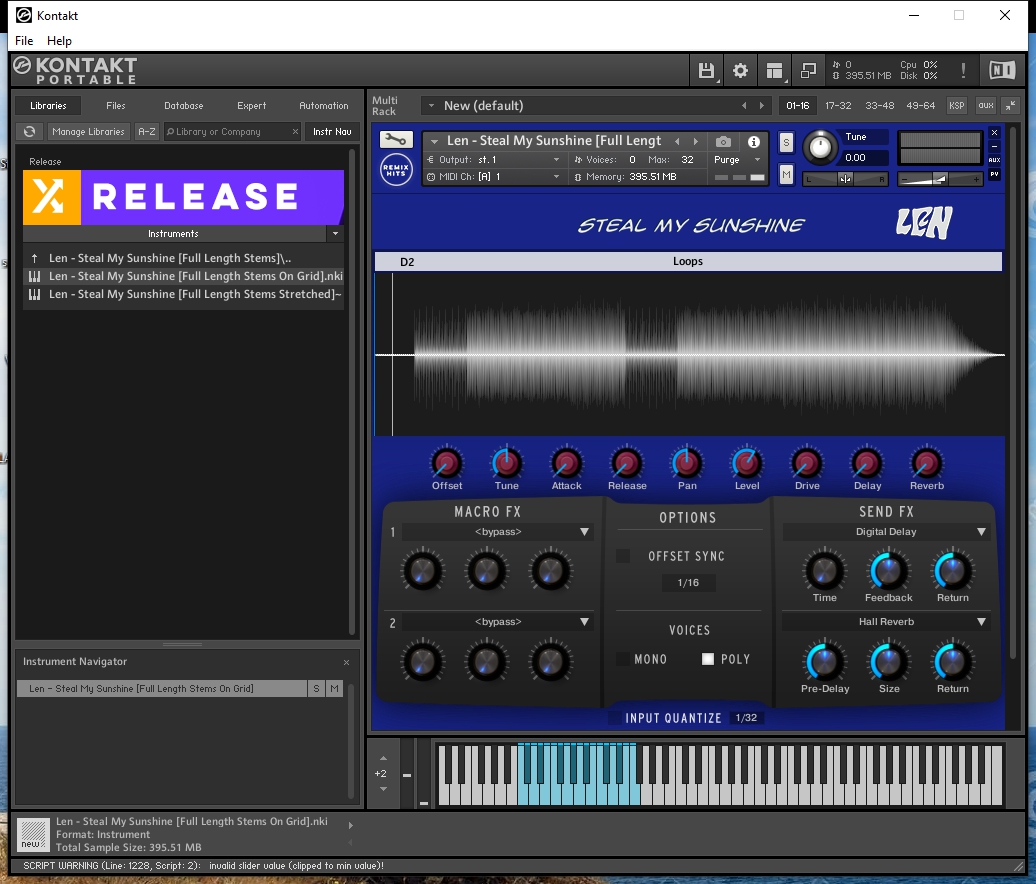Open snapshot view with the camera icon
This screenshot has height=884, width=1036.
coord(723,141)
